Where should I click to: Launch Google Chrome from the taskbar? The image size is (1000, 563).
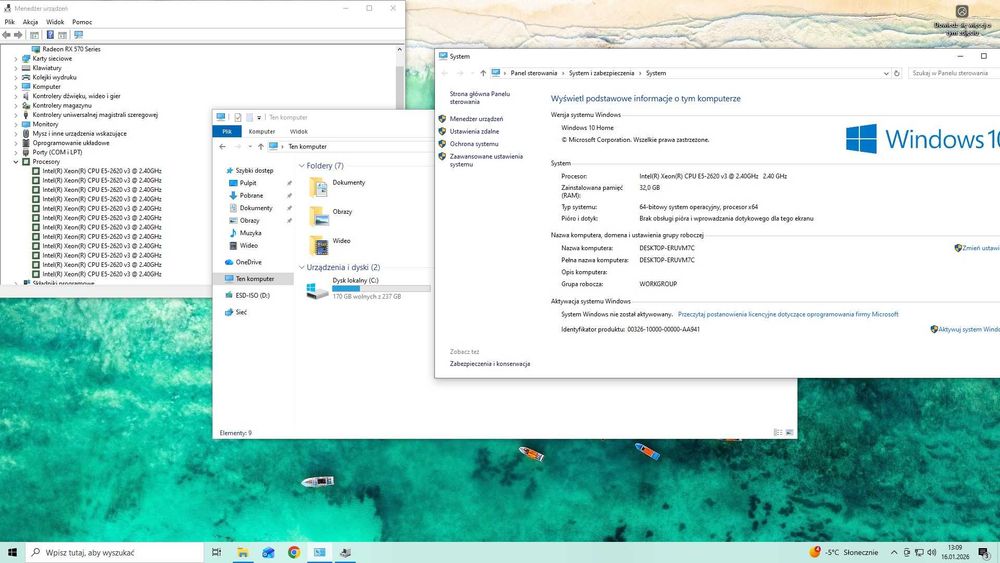294,552
